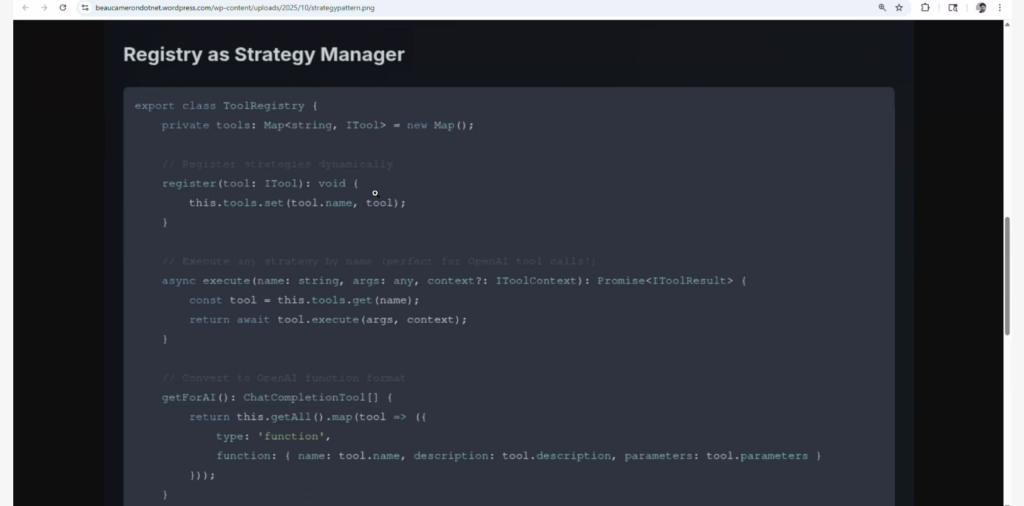Reload the strategypattern.png page
This screenshot has height=506, width=1024.
click(x=63, y=8)
